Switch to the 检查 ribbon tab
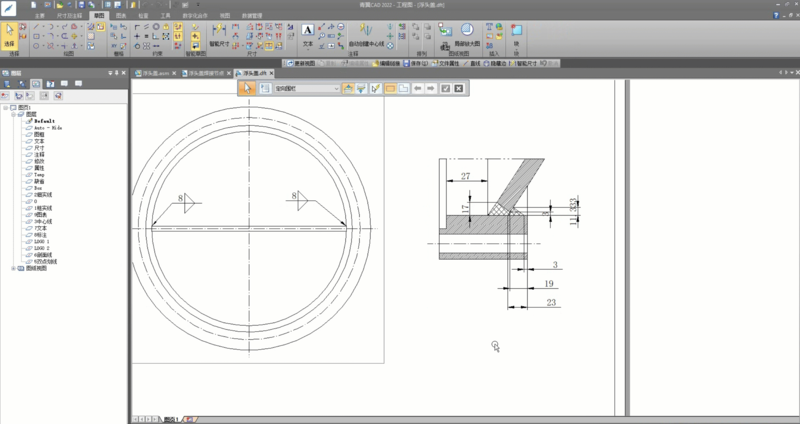This screenshot has width=800, height=424. tap(145, 17)
